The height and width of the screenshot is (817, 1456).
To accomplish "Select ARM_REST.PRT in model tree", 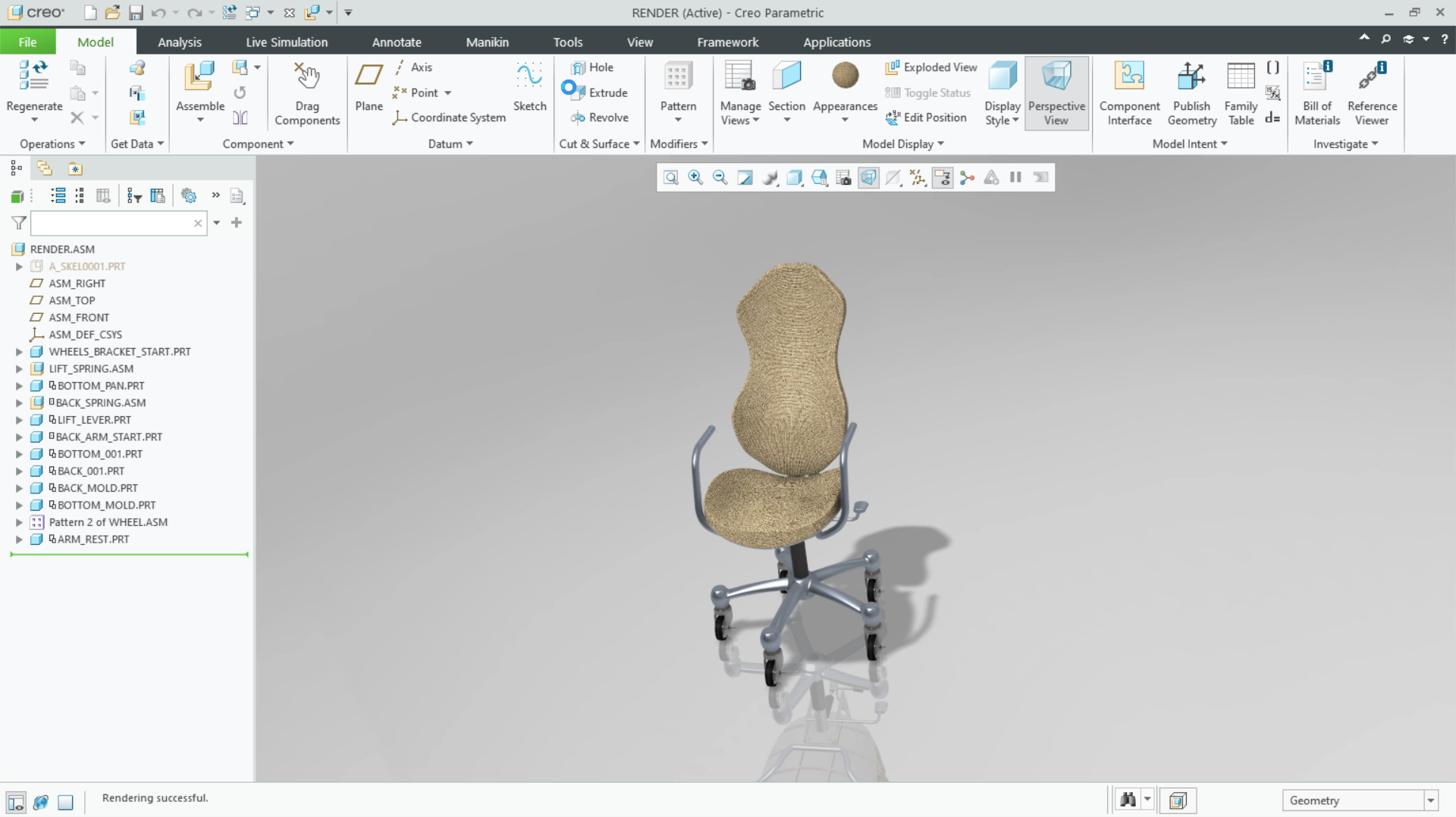I will click(93, 540).
